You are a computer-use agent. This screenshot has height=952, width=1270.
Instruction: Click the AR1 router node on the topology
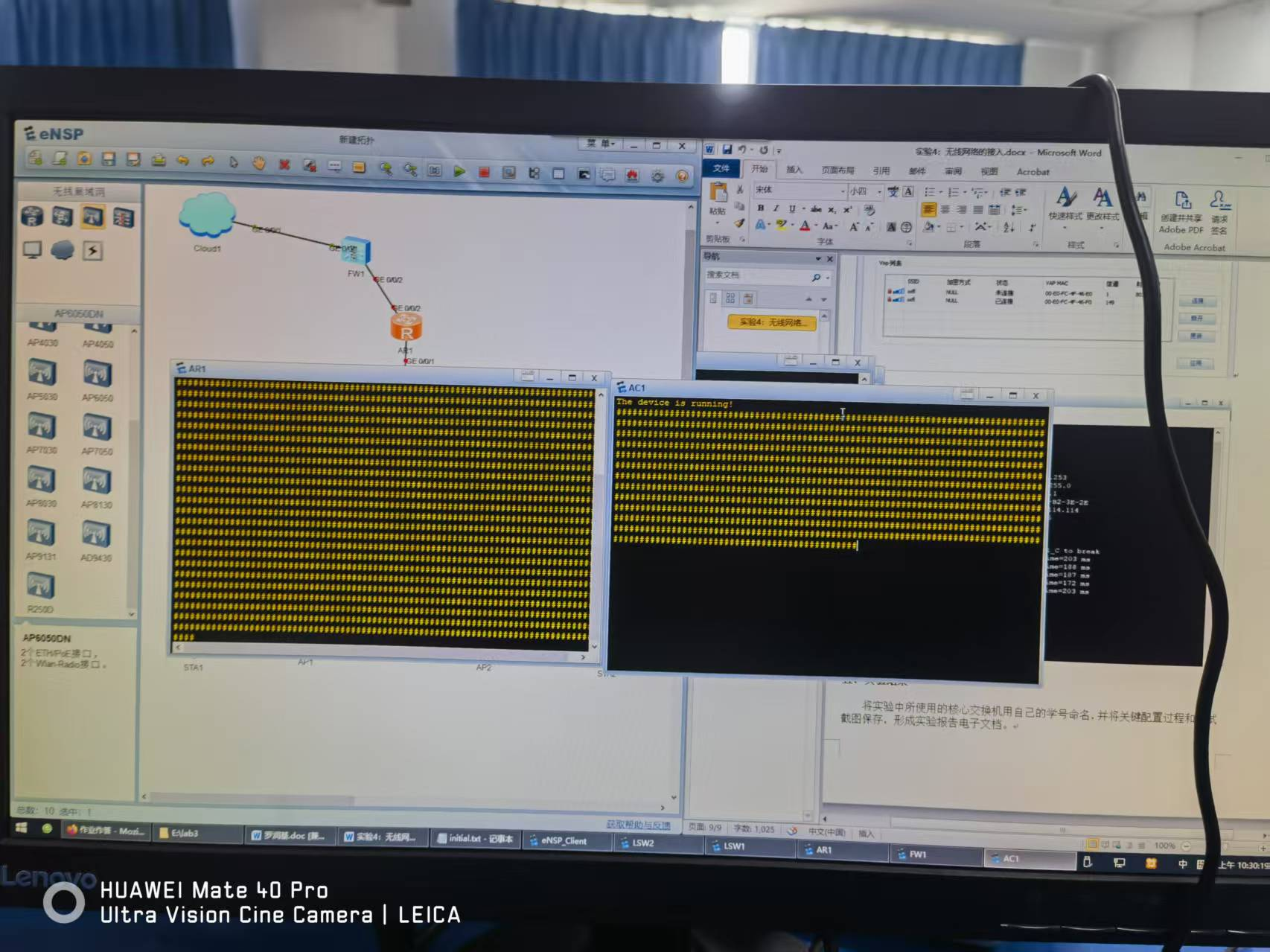click(x=406, y=327)
